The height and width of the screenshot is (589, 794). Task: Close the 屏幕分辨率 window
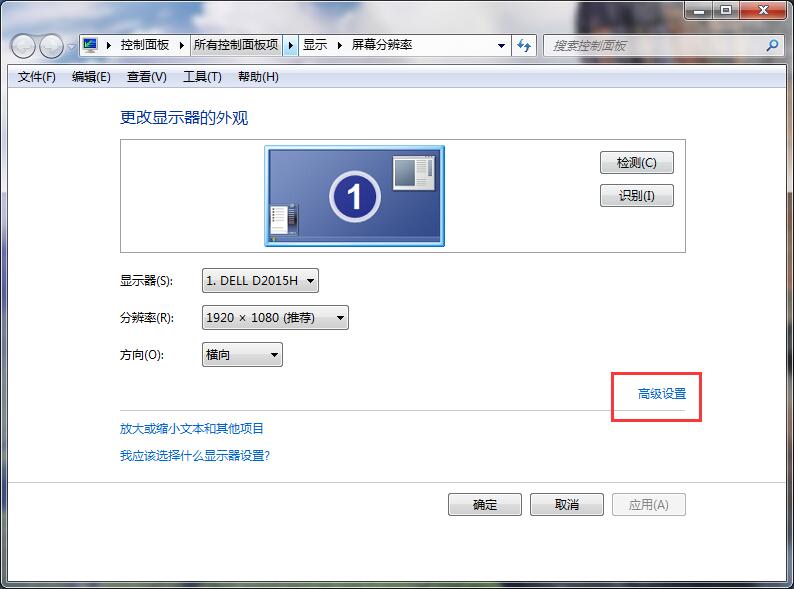pyautogui.click(x=764, y=10)
